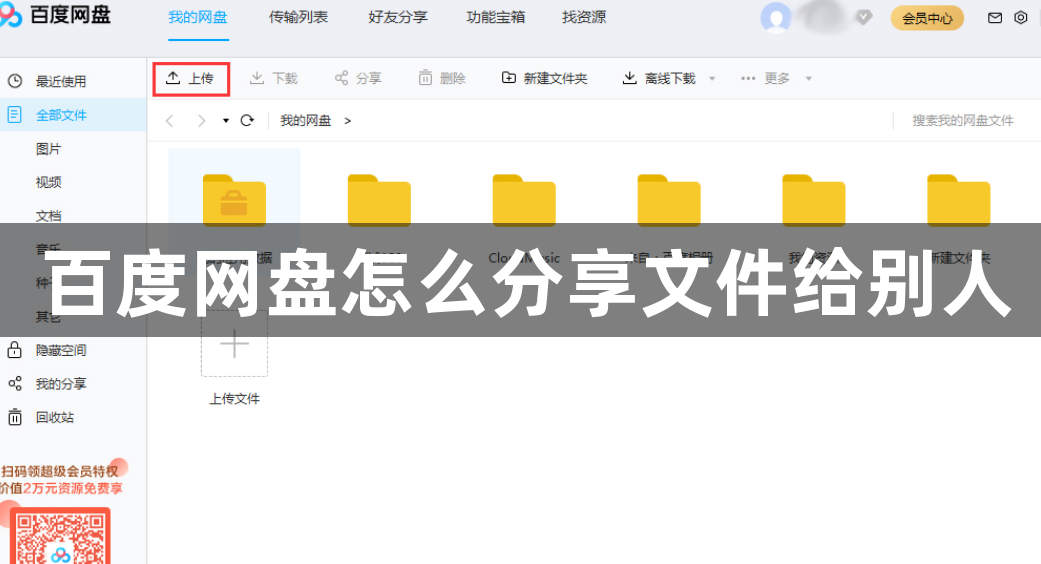
Task: Open the settings hexagon icon
Action: click(1021, 18)
